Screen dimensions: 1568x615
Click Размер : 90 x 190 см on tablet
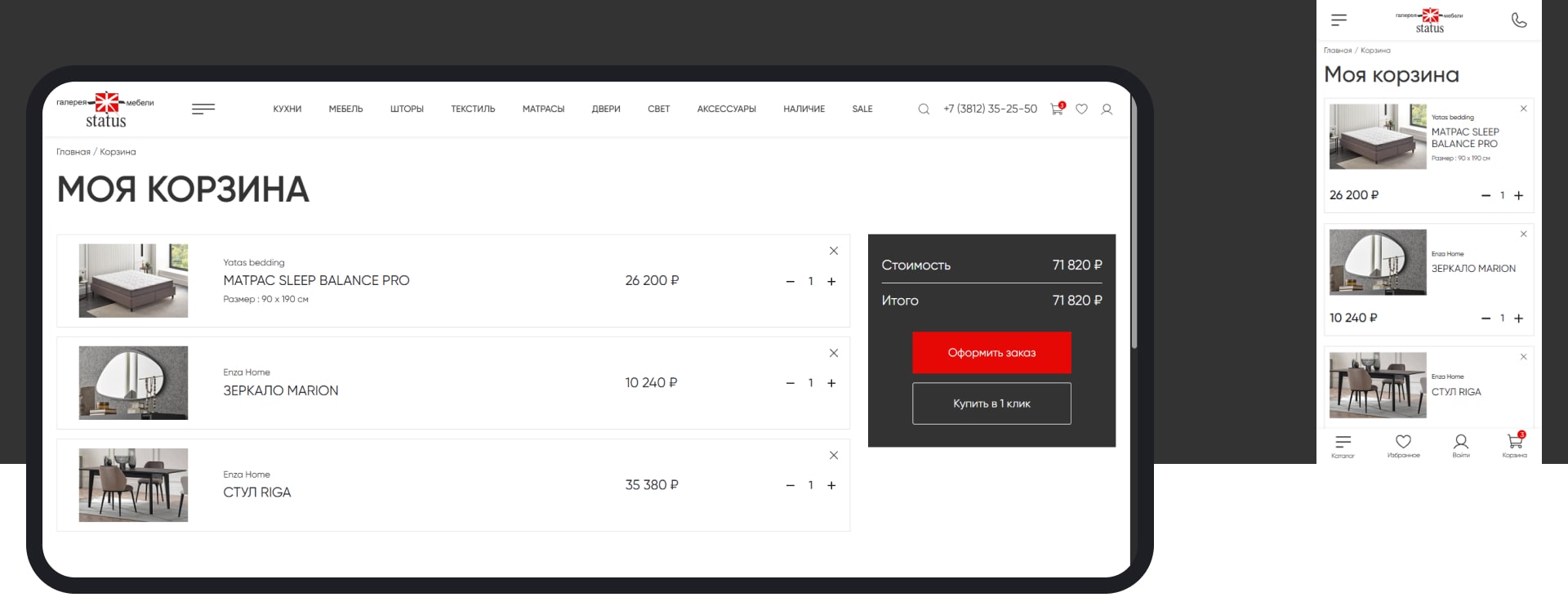(x=265, y=300)
